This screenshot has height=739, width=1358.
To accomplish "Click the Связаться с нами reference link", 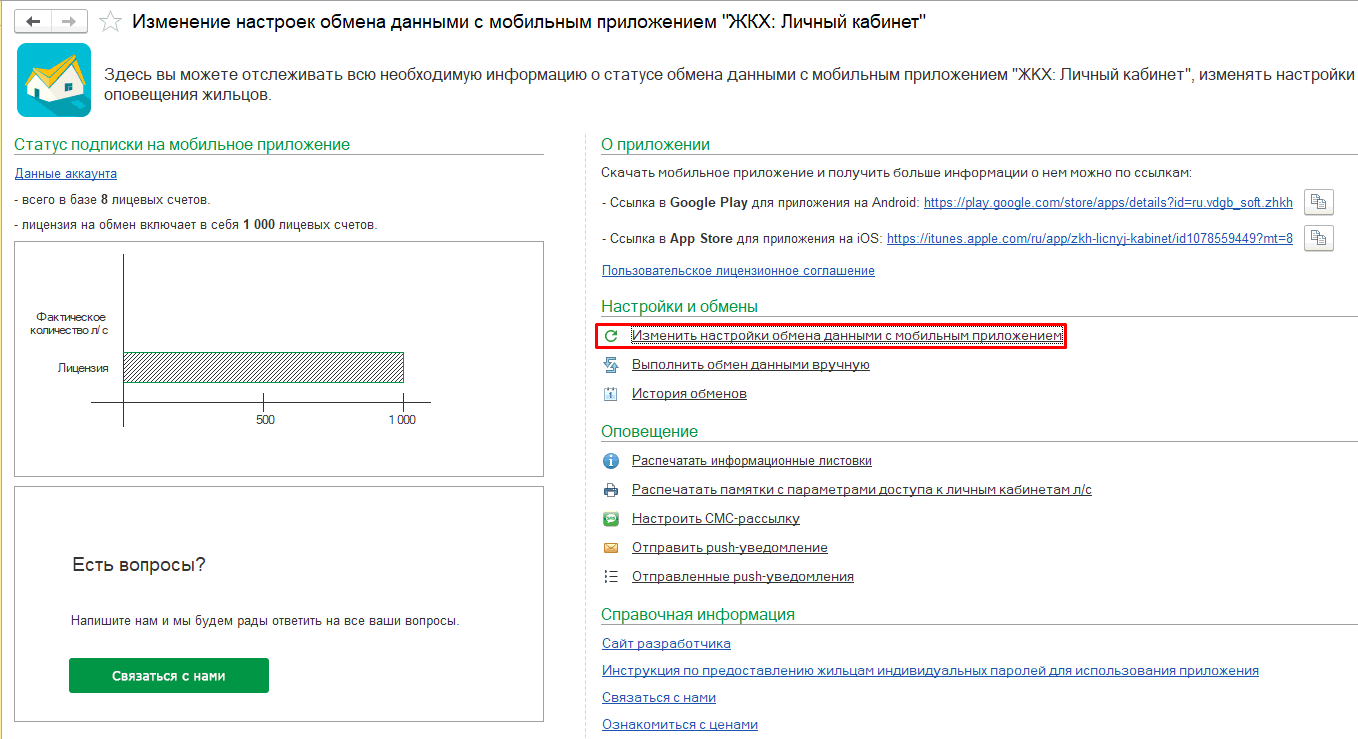I will point(659,698).
